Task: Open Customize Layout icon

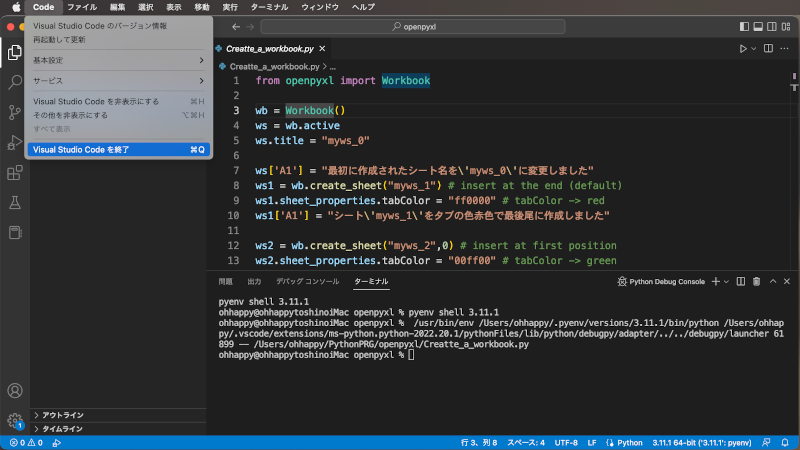Action: [786, 27]
